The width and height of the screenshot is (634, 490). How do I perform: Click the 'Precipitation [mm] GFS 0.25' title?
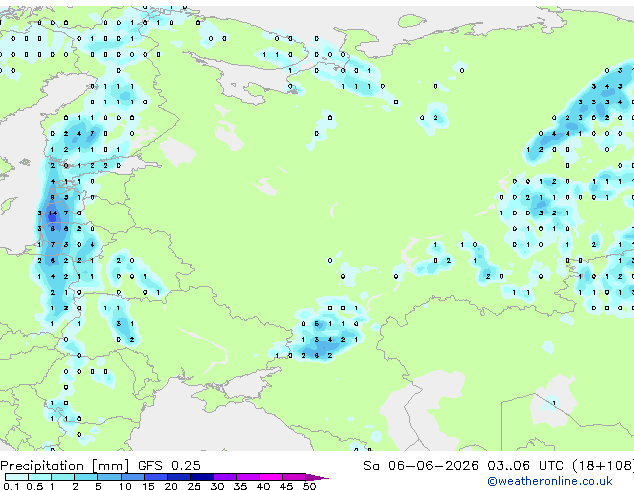click(100, 466)
